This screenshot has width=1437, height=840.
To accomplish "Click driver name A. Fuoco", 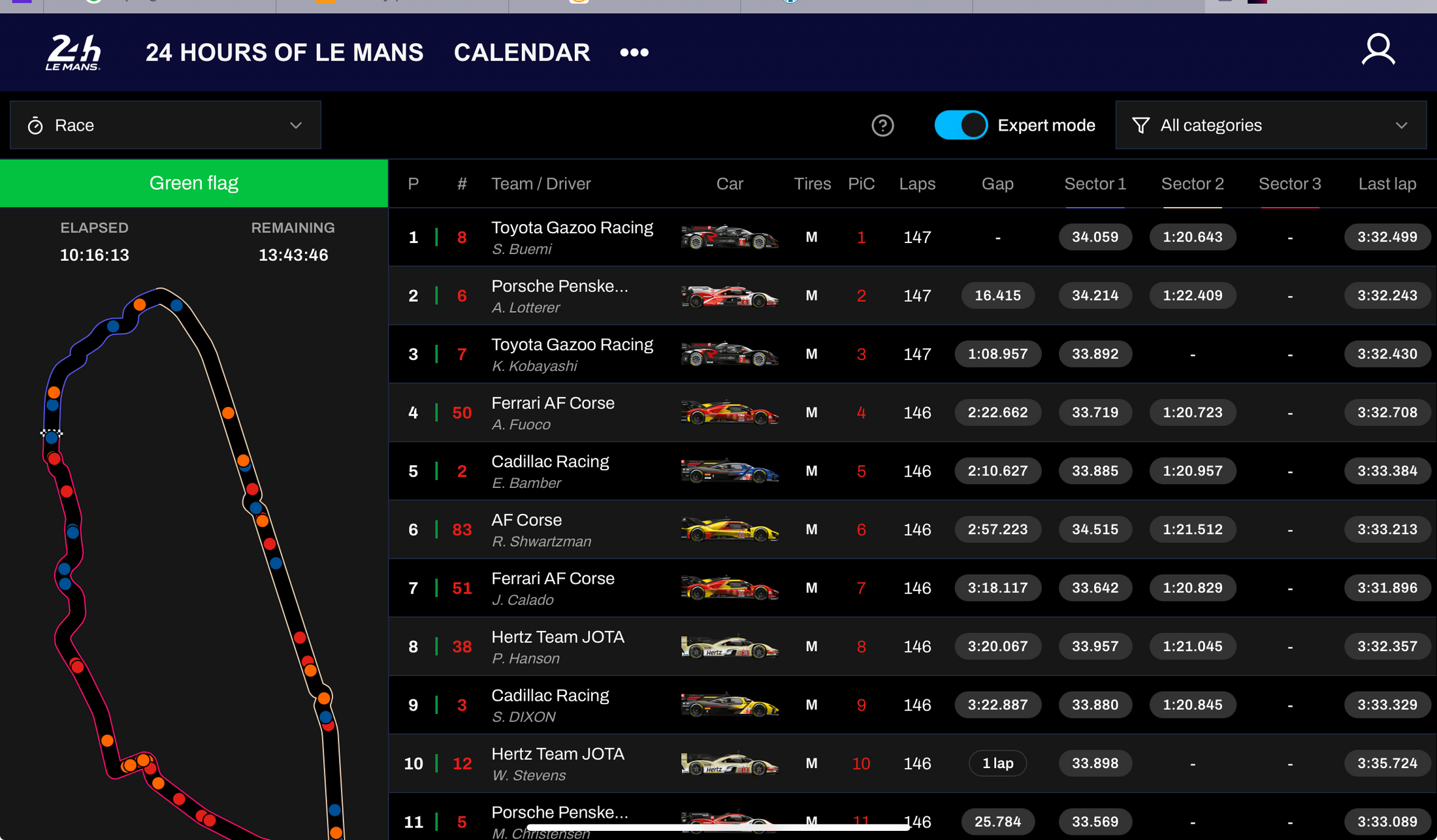I will click(x=521, y=425).
